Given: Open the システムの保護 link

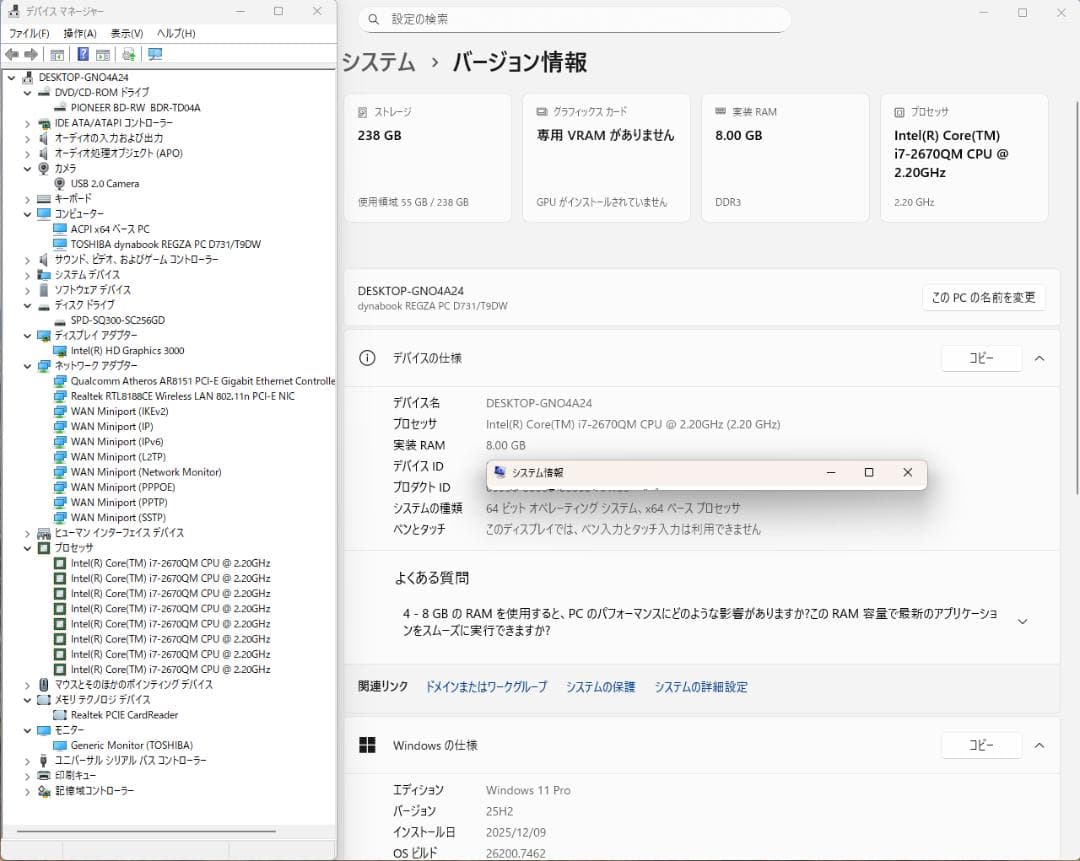Looking at the screenshot, I should [x=599, y=687].
